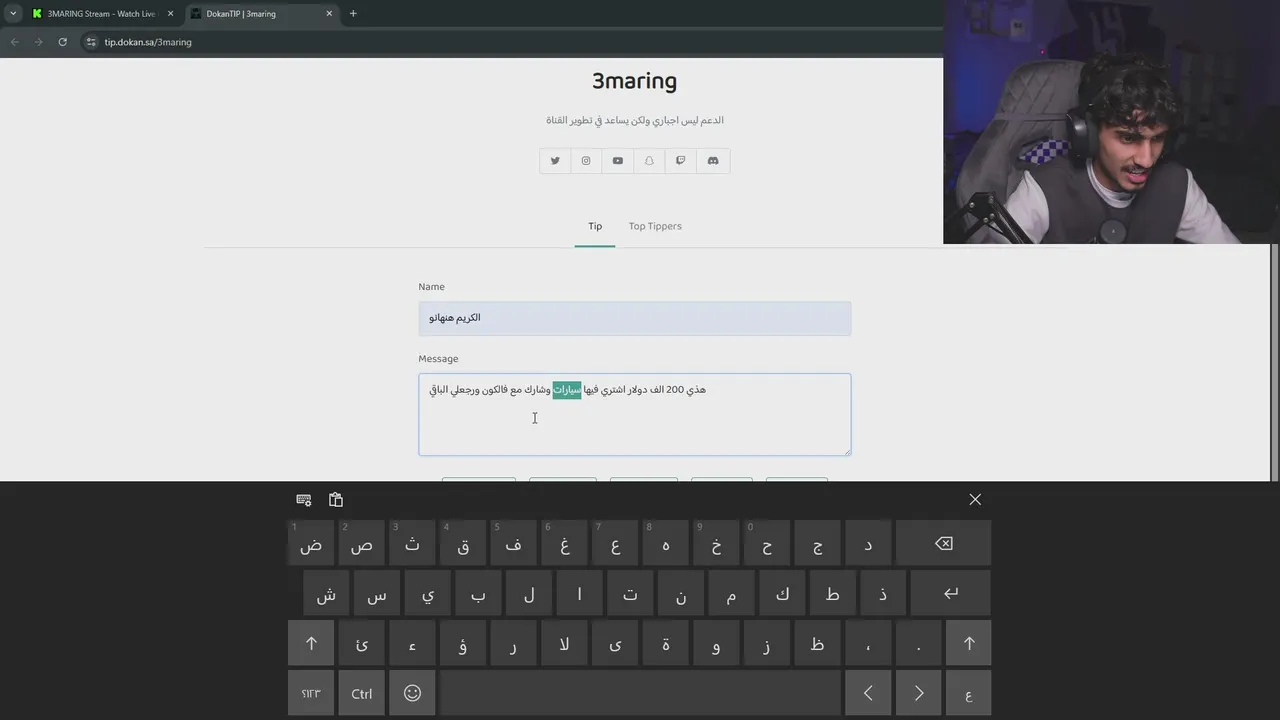1280x720 pixels.
Task: Tap the ف key
Action: [513, 543]
